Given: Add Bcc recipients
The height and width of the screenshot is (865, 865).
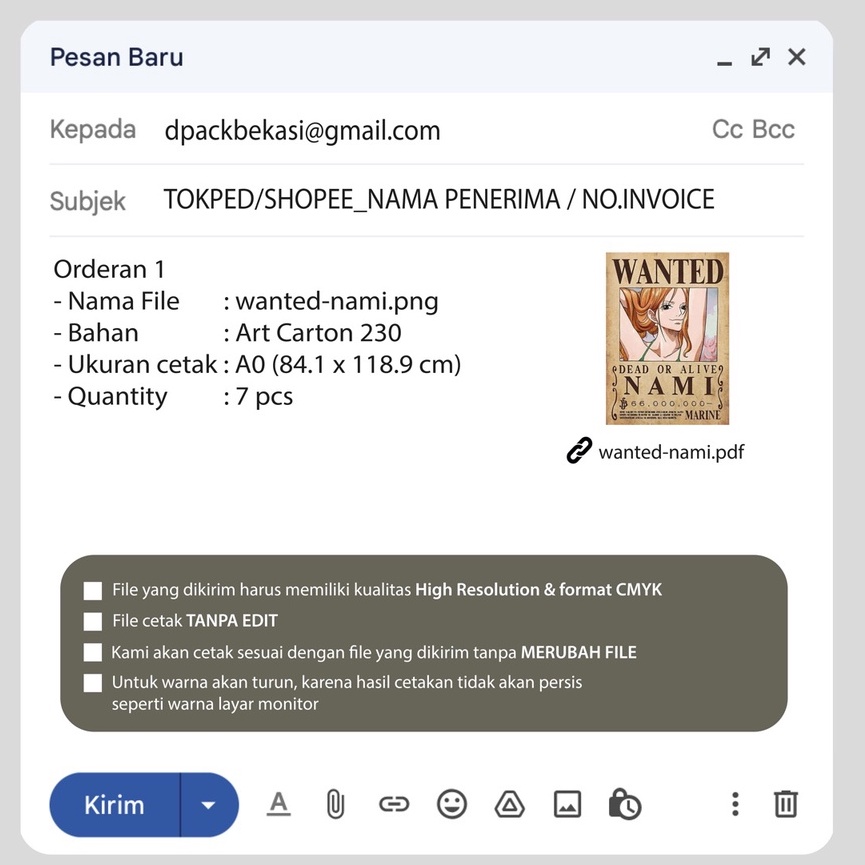Looking at the screenshot, I should (x=773, y=130).
